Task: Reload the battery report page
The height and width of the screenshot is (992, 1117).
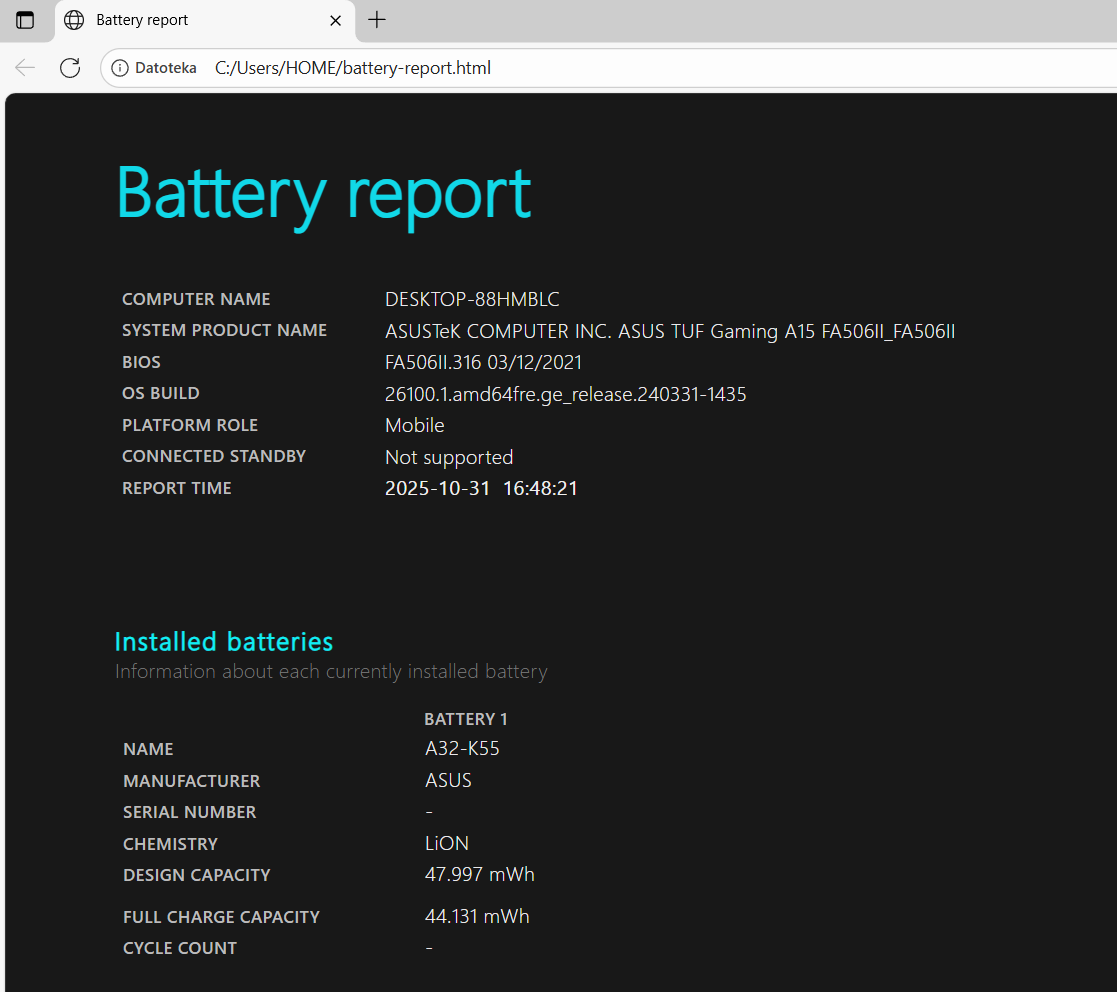Action: click(x=70, y=68)
